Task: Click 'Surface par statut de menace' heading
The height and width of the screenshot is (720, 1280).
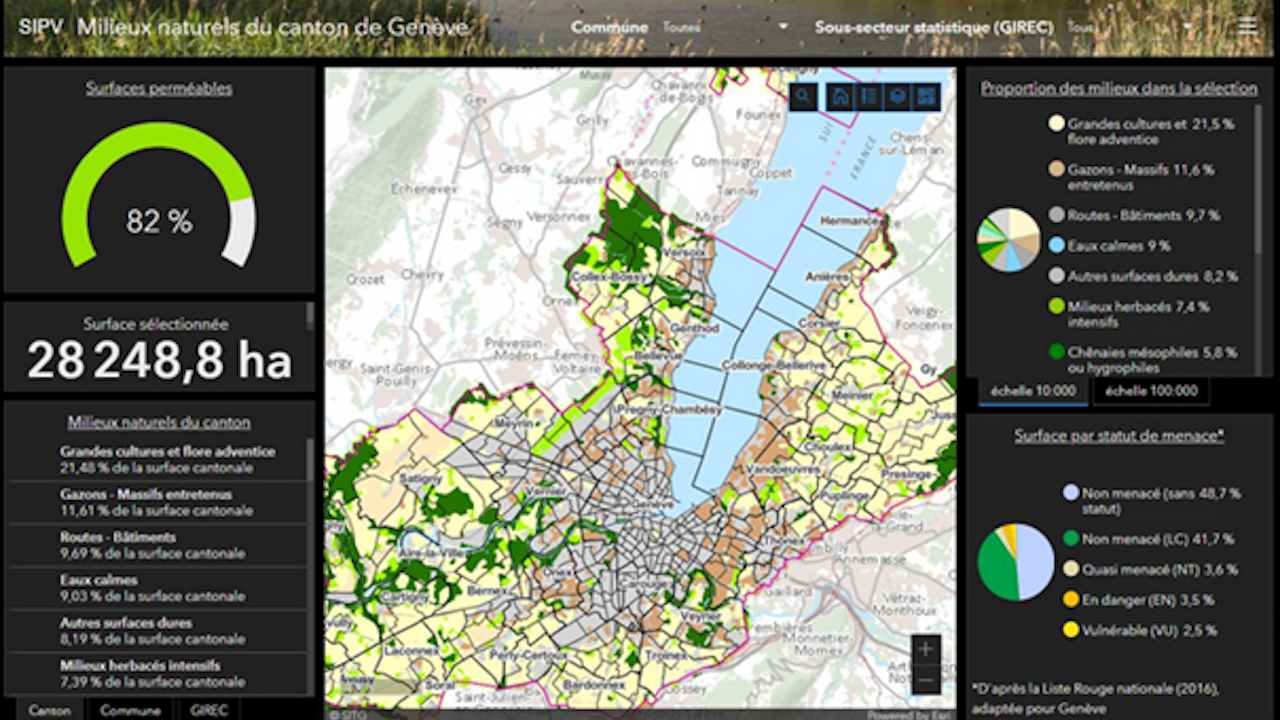Action: click(x=1119, y=436)
